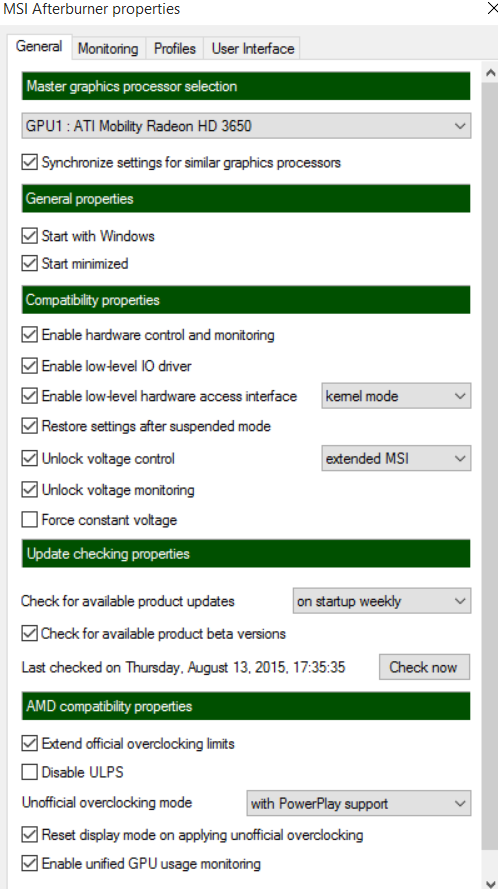Uncheck Extend official overclocking limits
Viewport: 498px width, 889px height.
(x=29, y=743)
